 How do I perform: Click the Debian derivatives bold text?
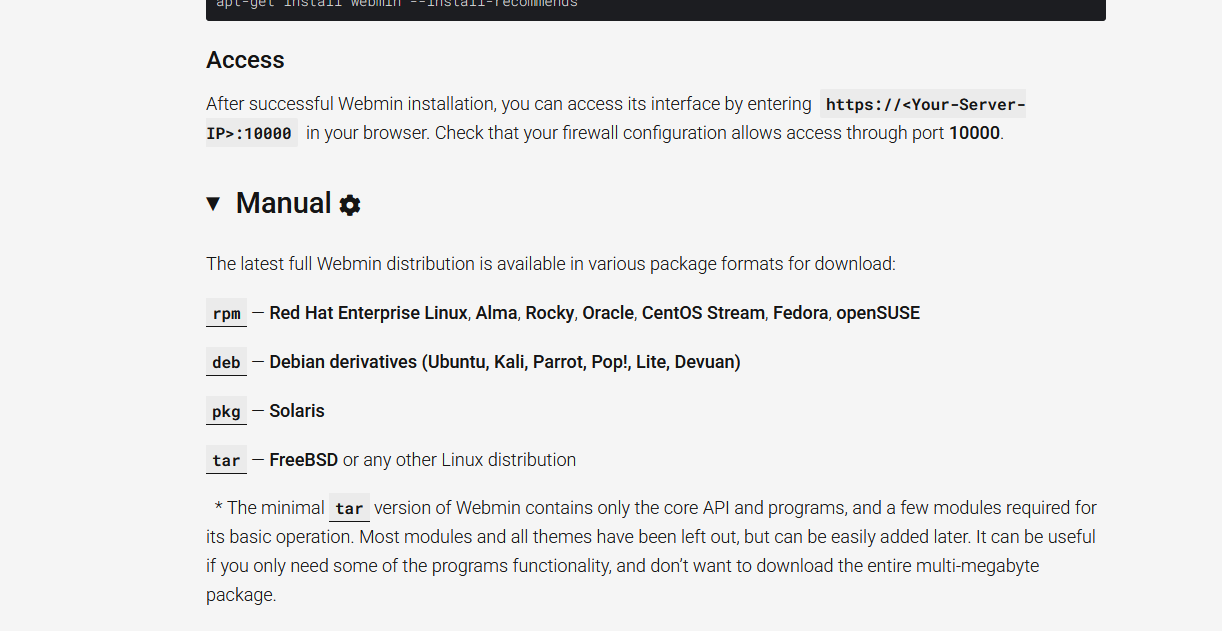(505, 362)
